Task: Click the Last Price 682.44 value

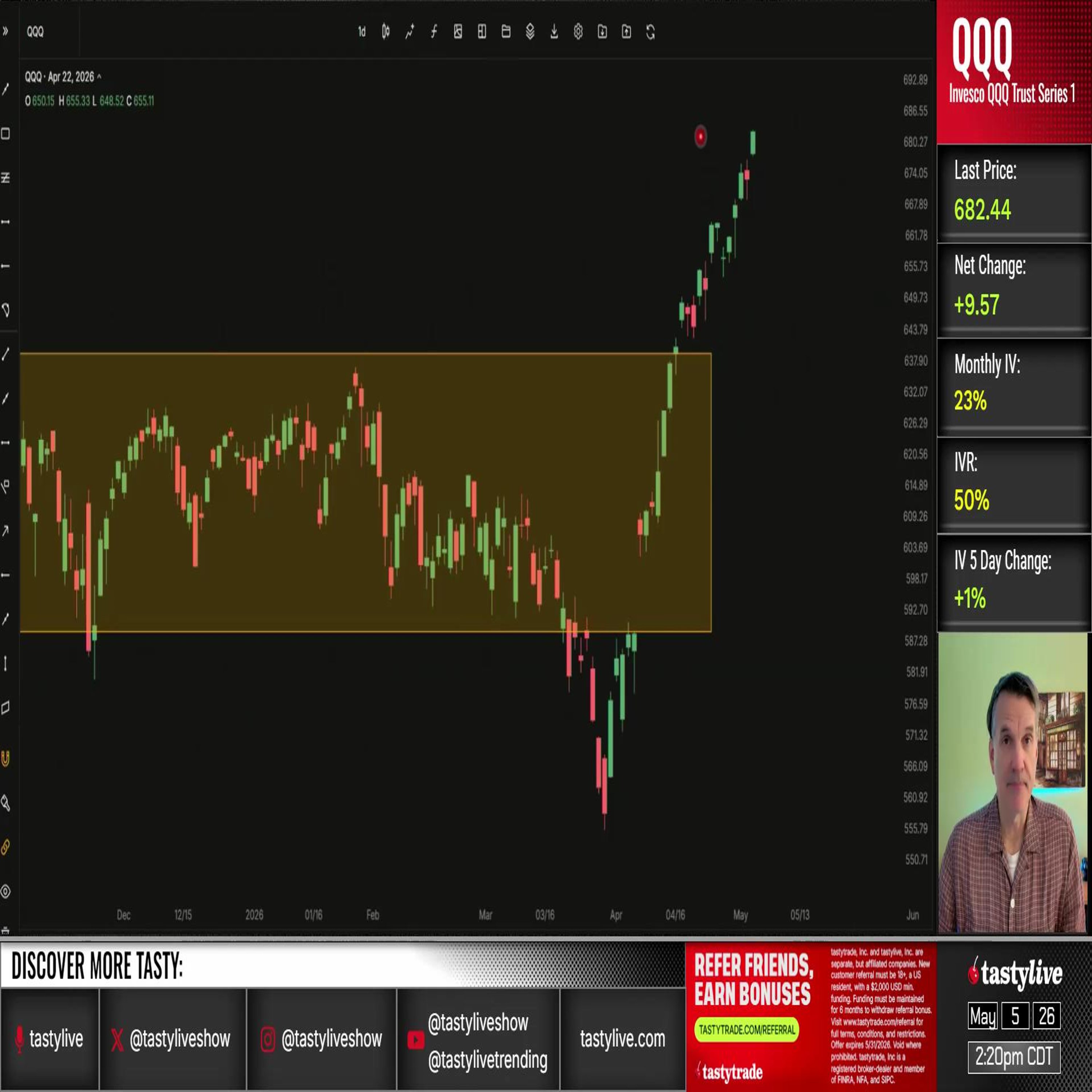Action: tap(982, 210)
